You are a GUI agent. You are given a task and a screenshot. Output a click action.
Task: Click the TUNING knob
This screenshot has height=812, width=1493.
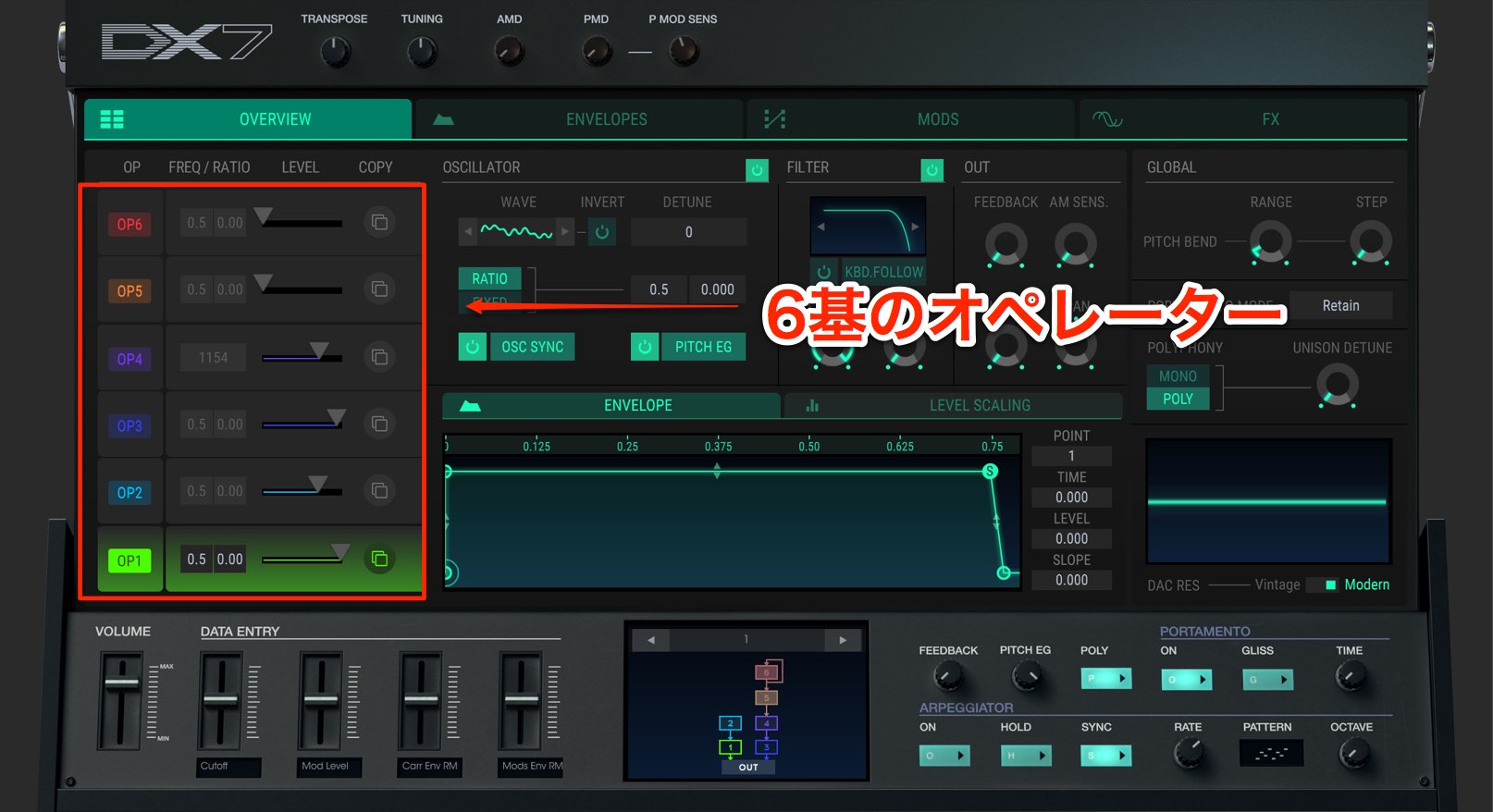coord(422,52)
